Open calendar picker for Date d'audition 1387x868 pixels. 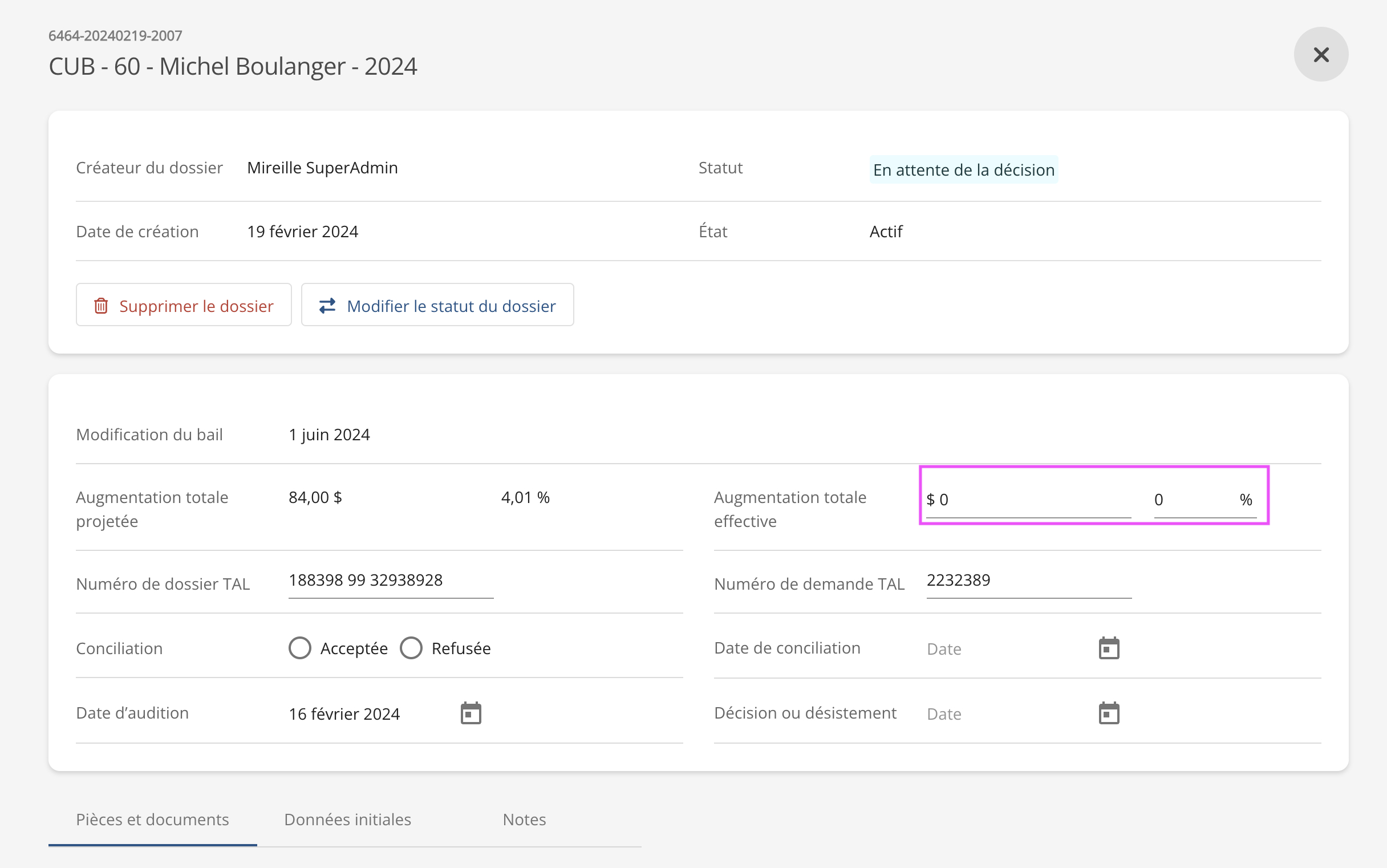coord(471,713)
